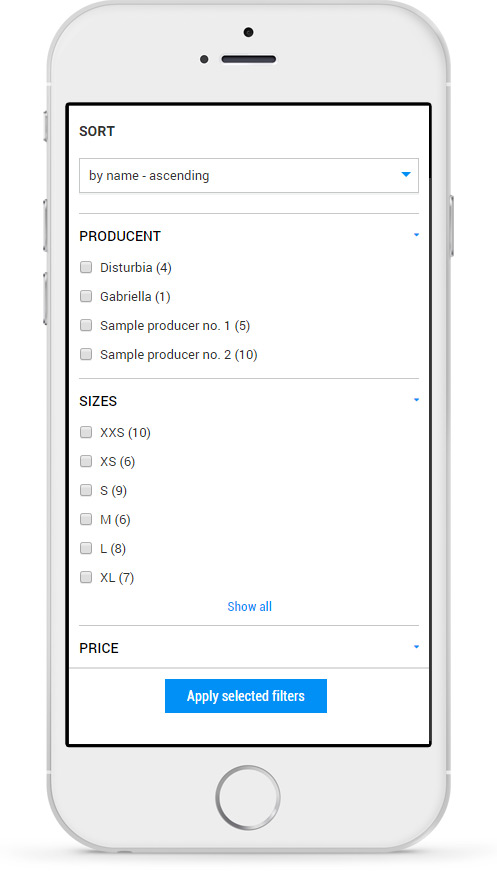This screenshot has height=883, width=497.
Task: Select Sample producer no. 2 checkbox
Action: [86, 354]
